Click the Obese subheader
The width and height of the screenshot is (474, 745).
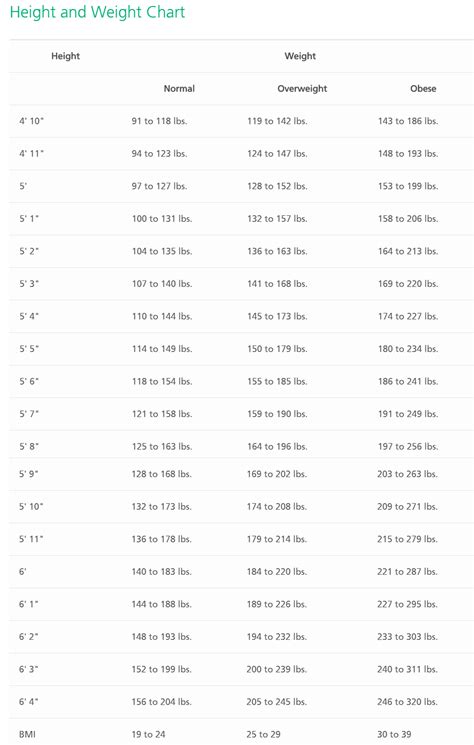click(423, 88)
